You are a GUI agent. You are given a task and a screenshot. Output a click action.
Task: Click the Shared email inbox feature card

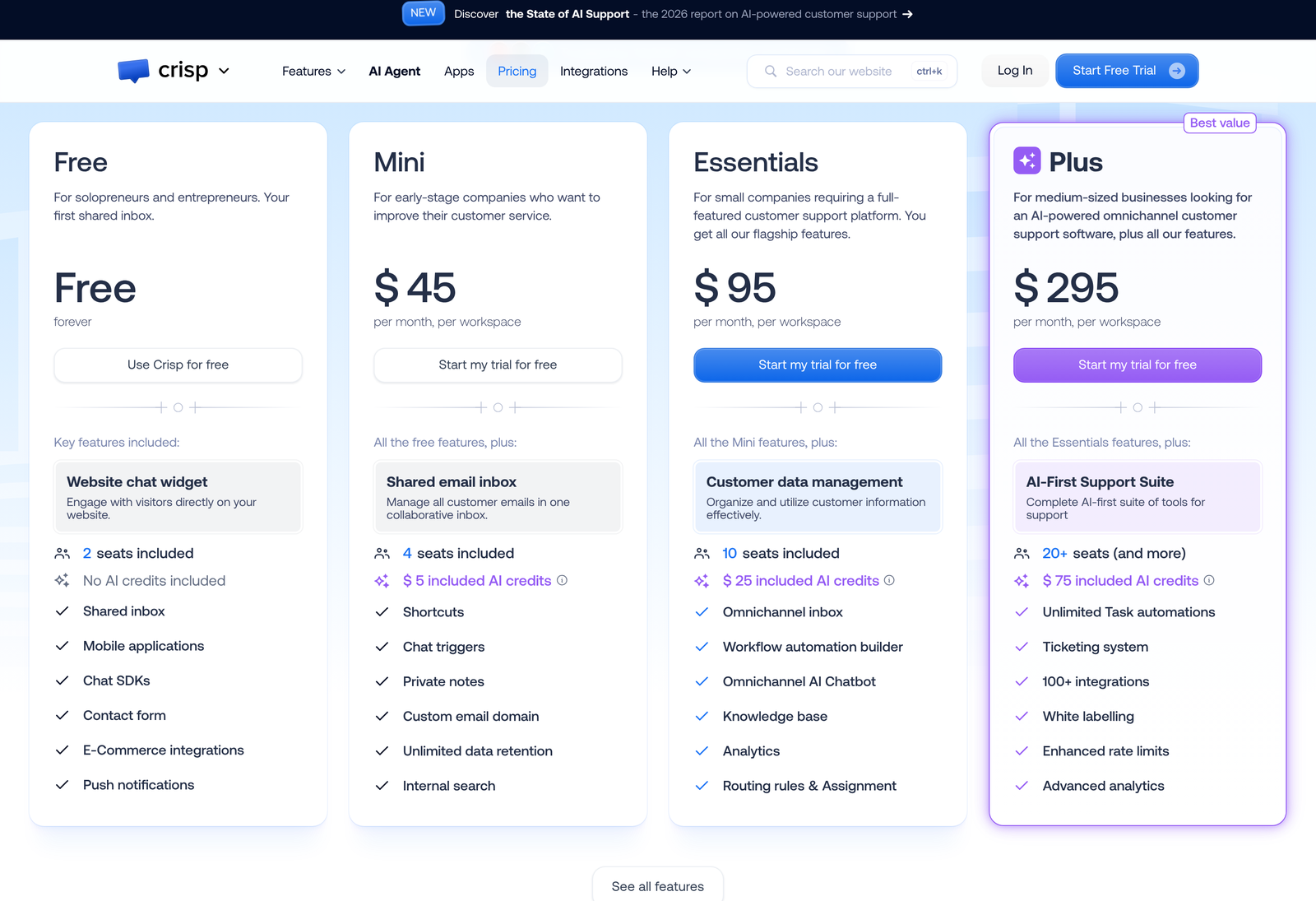click(x=498, y=497)
